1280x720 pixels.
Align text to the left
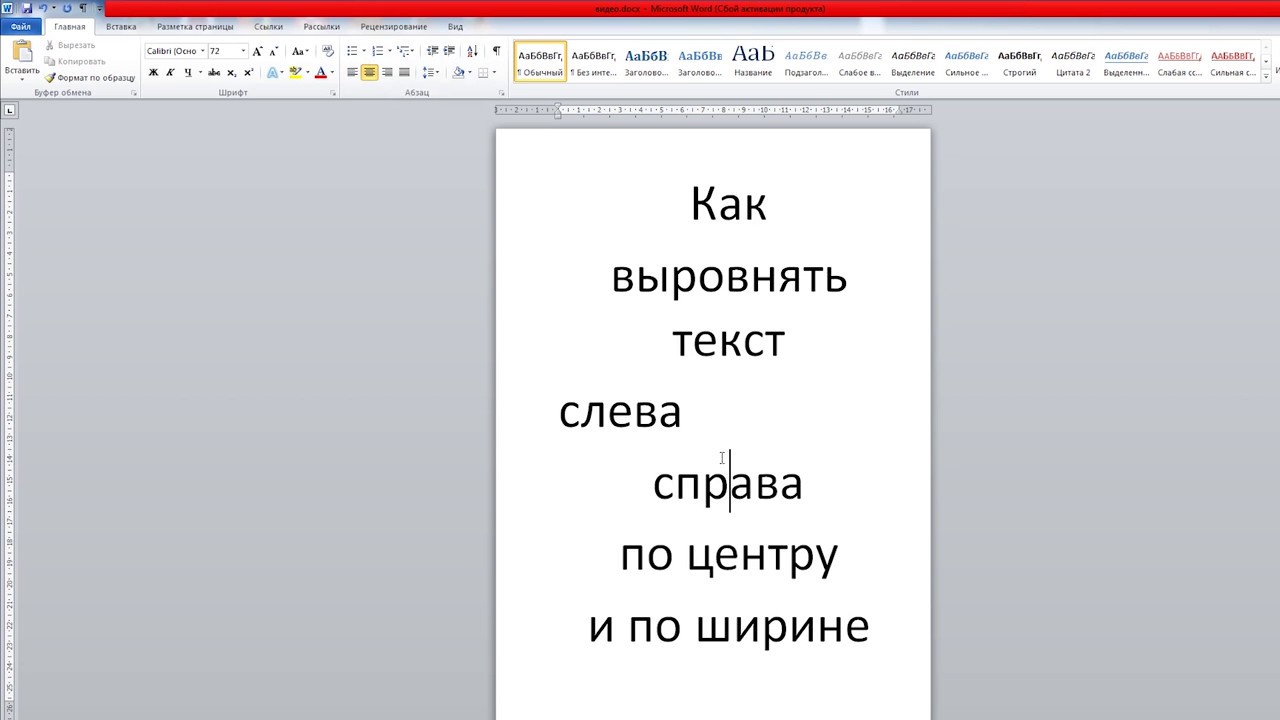coord(352,72)
